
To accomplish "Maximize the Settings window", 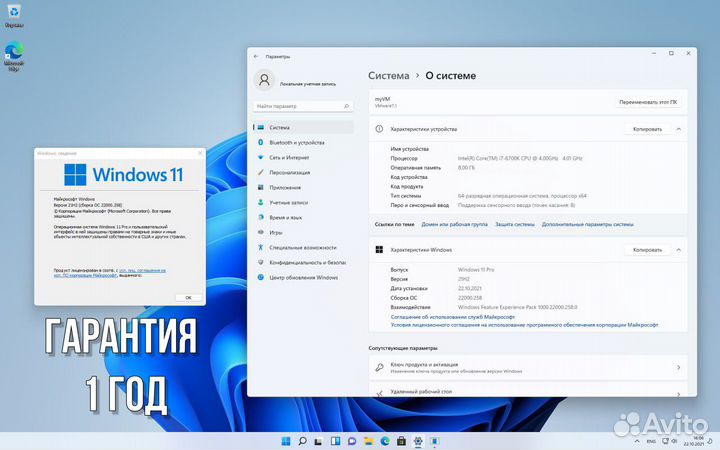I will coord(671,53).
